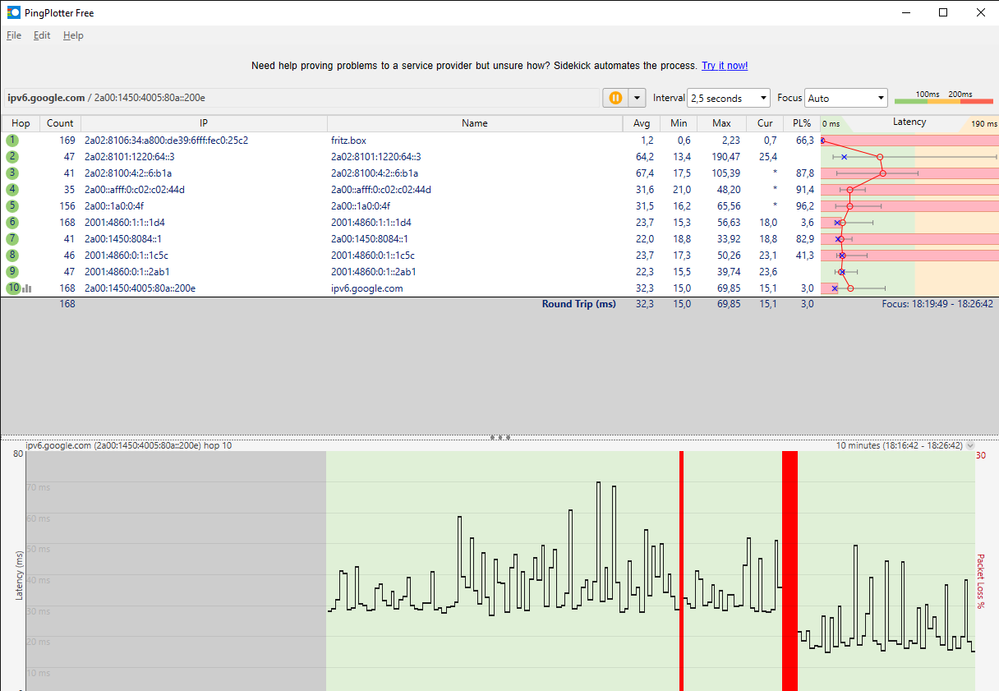
Task: Click the Max column header
Action: [x=722, y=124]
